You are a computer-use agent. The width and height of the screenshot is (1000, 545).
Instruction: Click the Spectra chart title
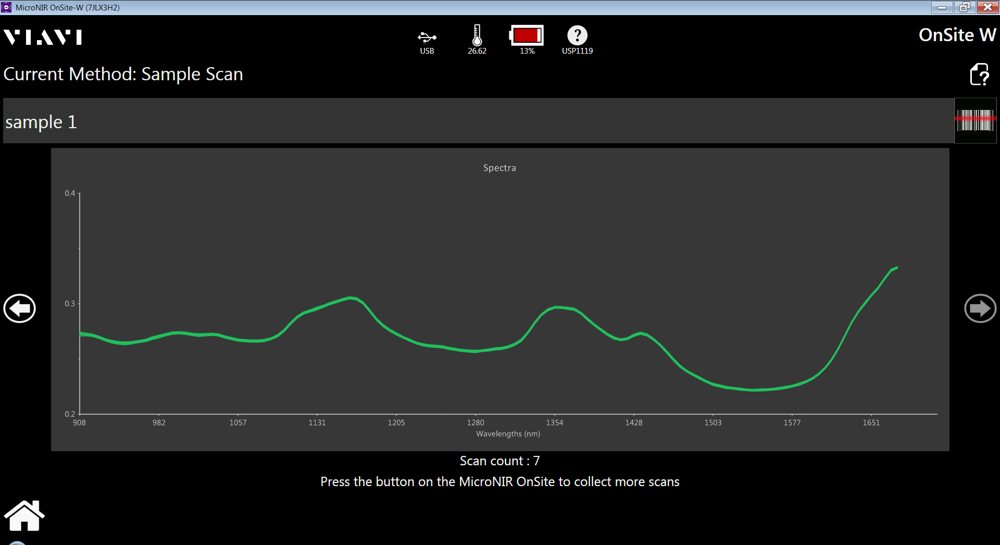point(499,168)
